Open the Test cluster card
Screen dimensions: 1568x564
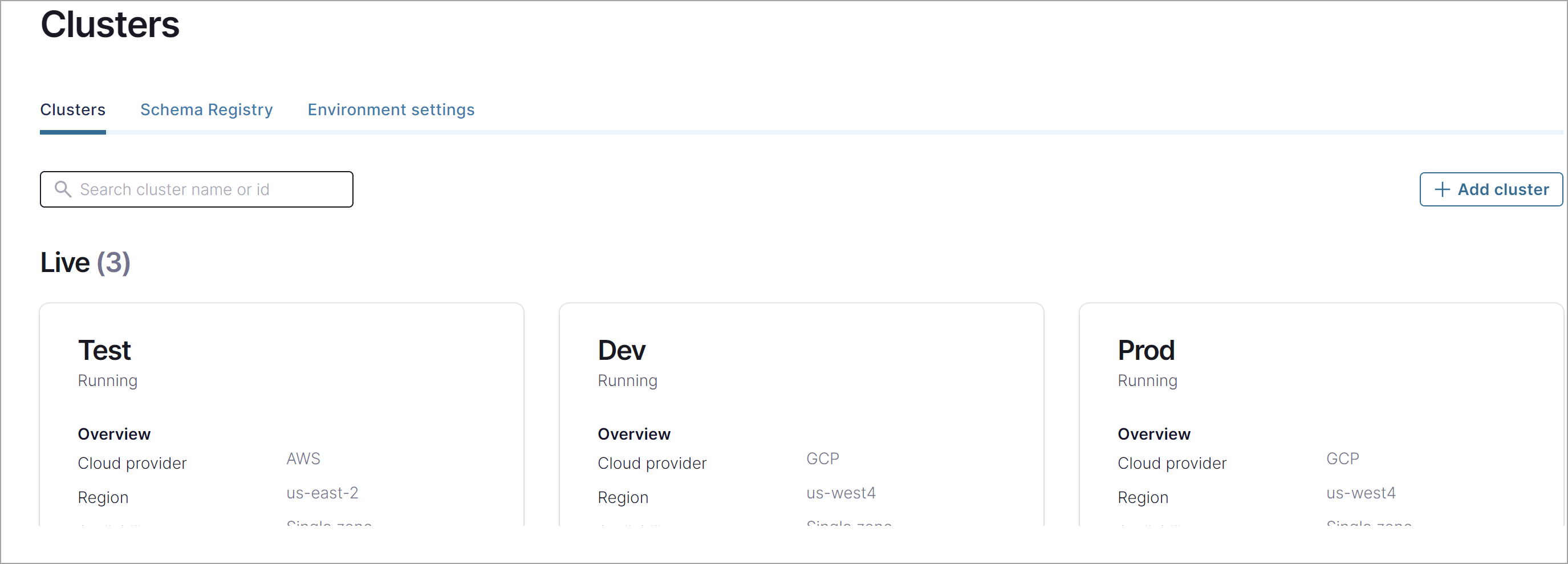click(x=281, y=414)
